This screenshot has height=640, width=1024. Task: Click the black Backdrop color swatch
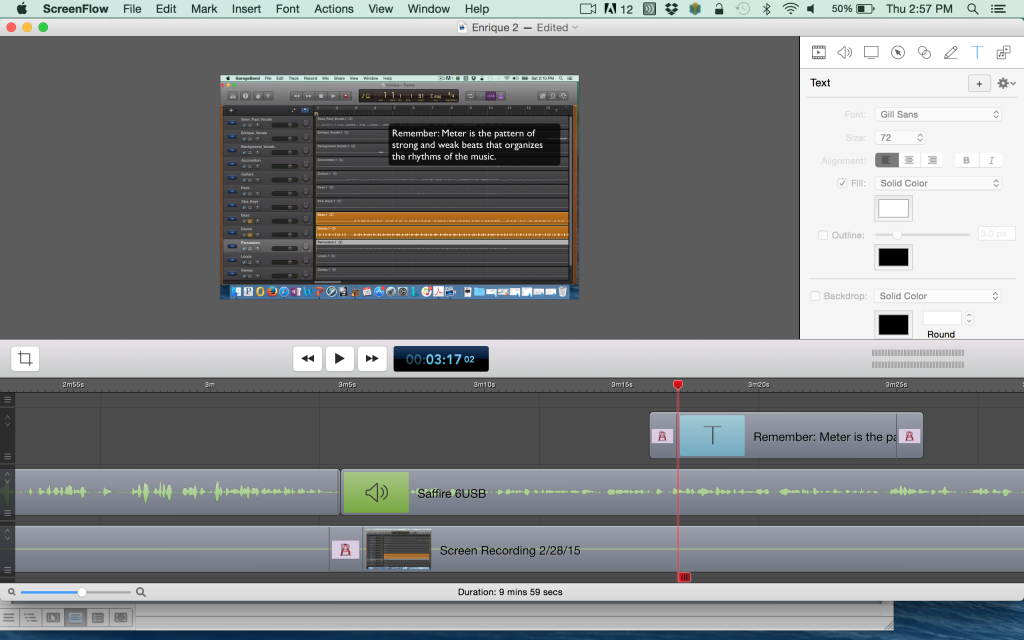click(893, 325)
